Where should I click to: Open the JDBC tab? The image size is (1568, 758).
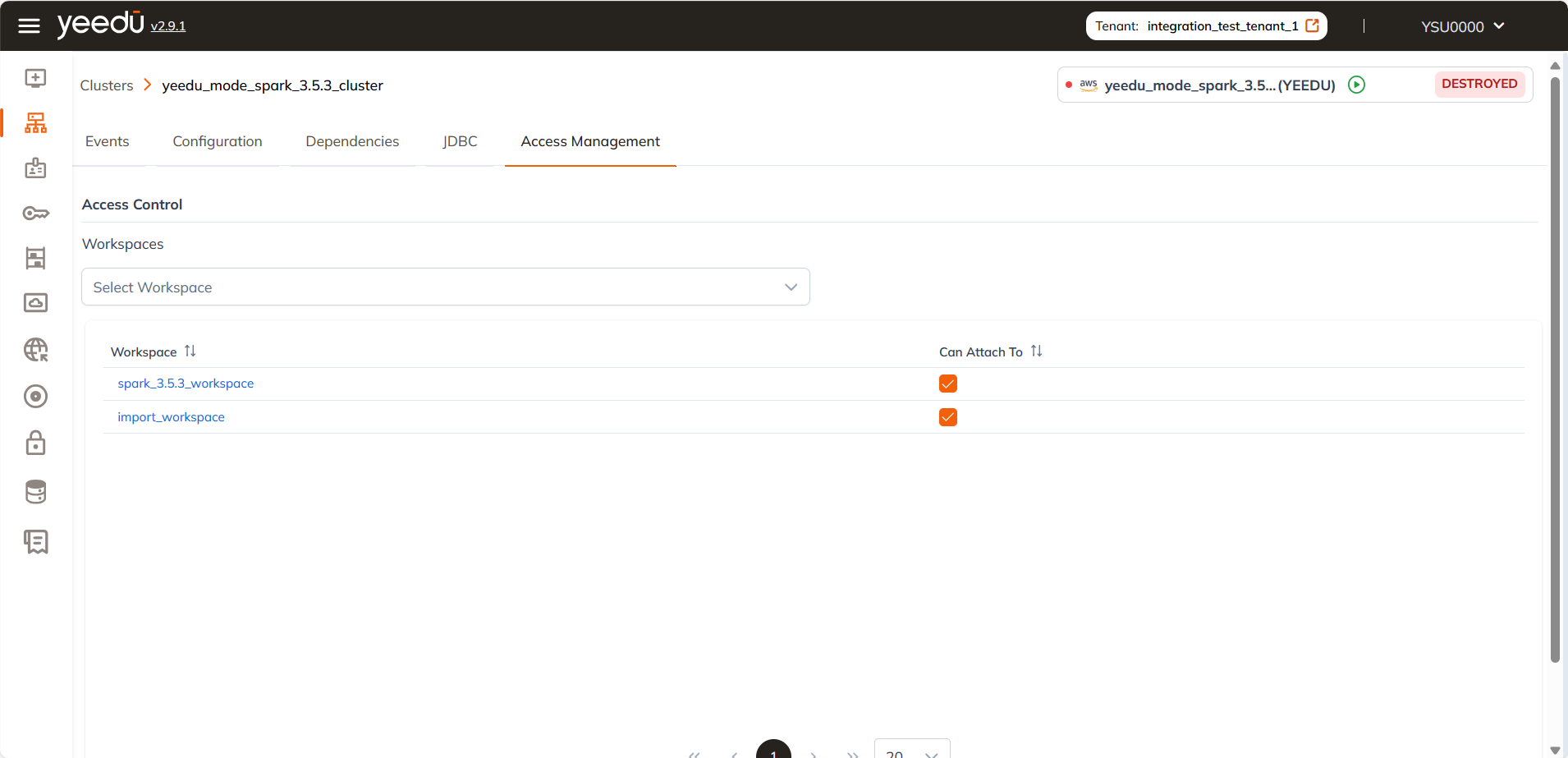461,141
